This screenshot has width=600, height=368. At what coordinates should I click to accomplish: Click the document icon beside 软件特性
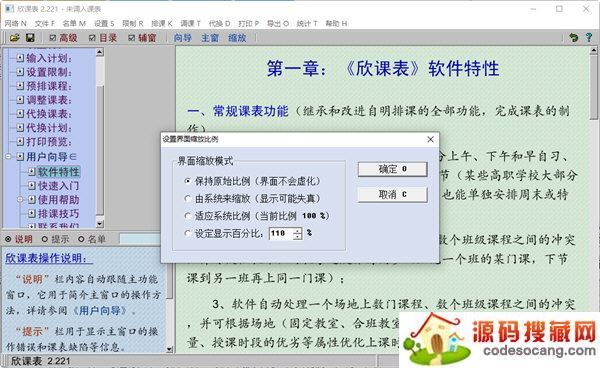click(x=32, y=172)
